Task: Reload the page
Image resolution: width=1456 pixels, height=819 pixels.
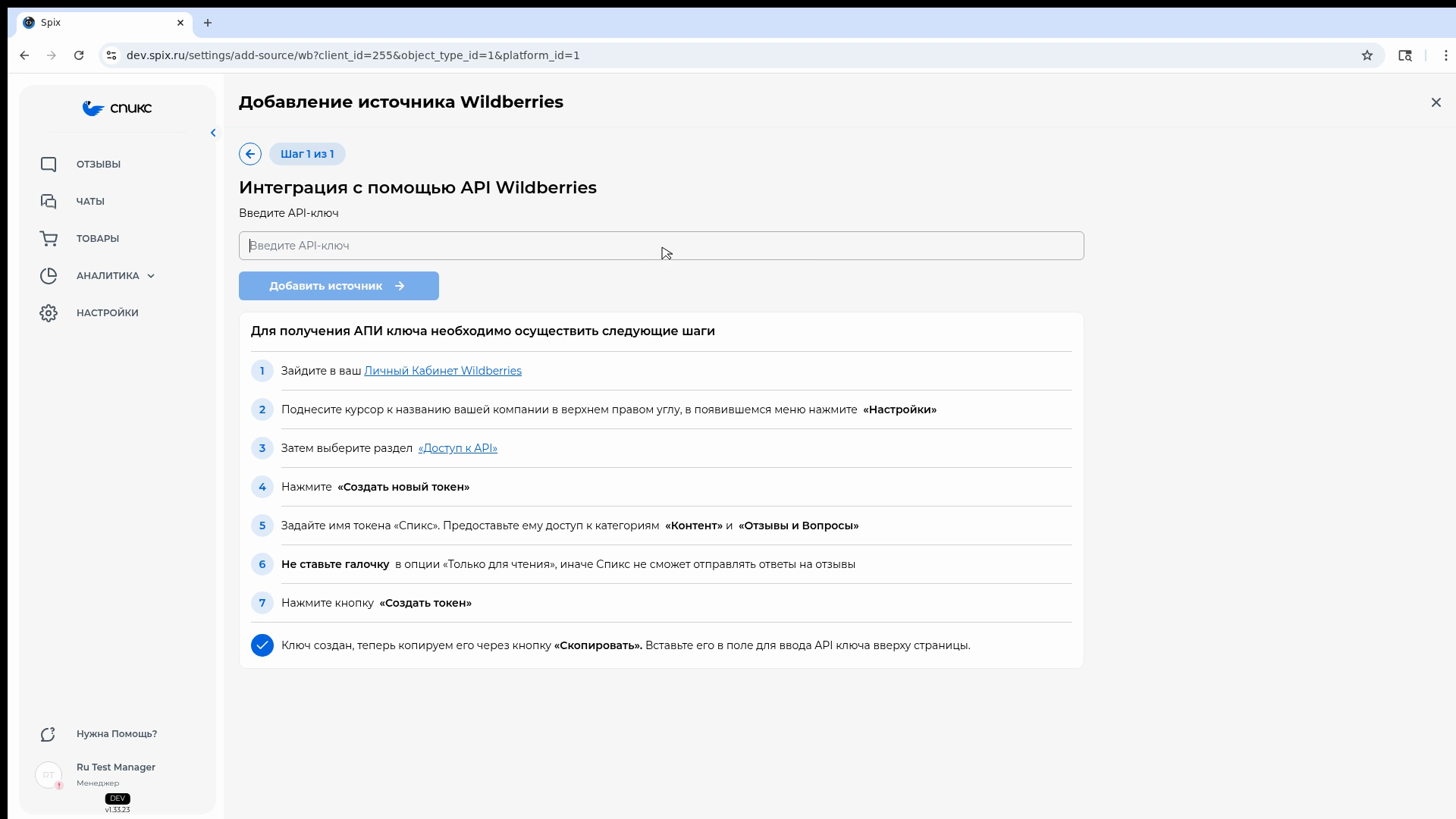Action: (x=79, y=55)
